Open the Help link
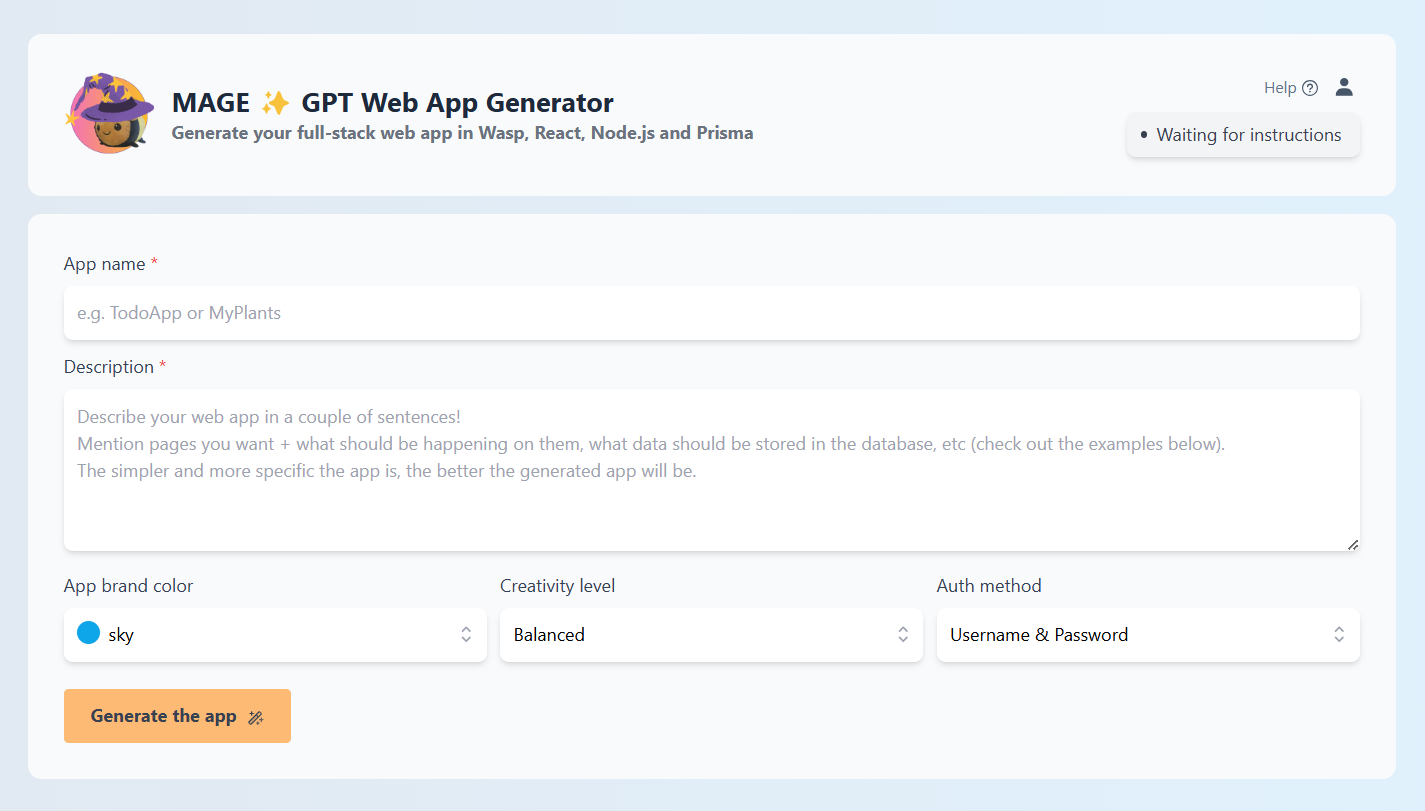 [x=1291, y=88]
